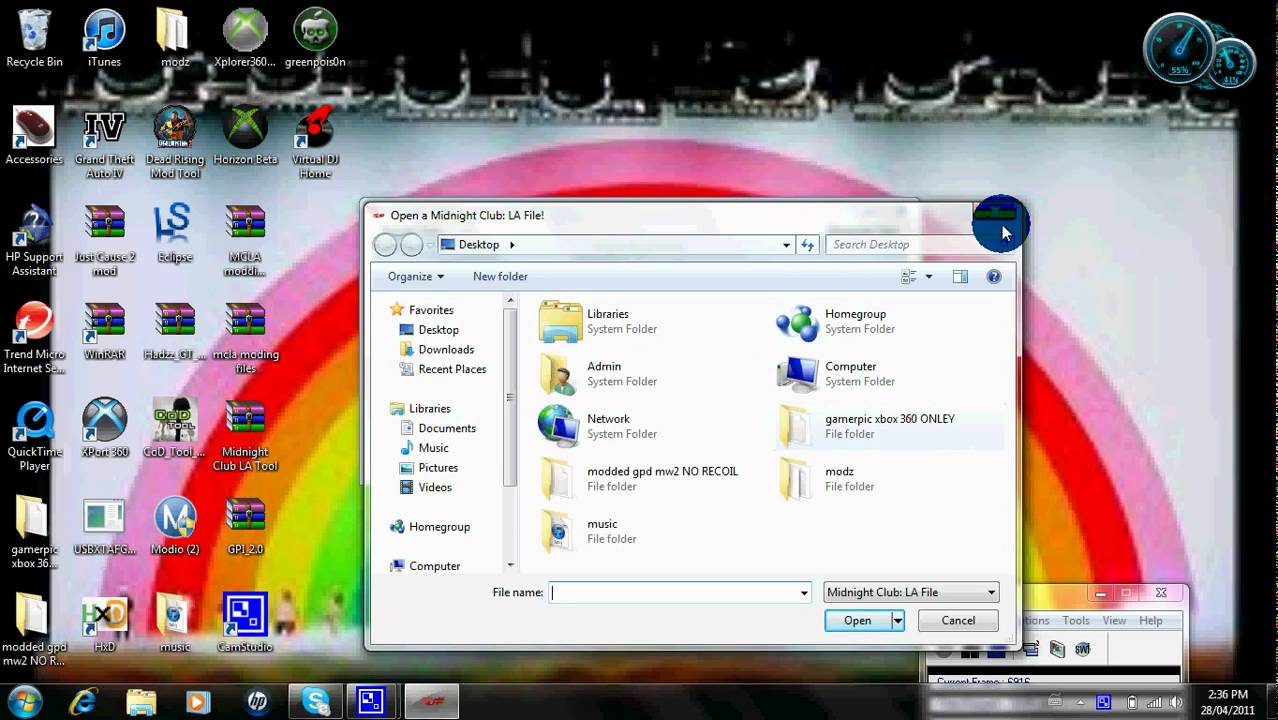This screenshot has width=1278, height=720.
Task: Open the Midnight Club: LA File type combo
Action: click(911, 593)
